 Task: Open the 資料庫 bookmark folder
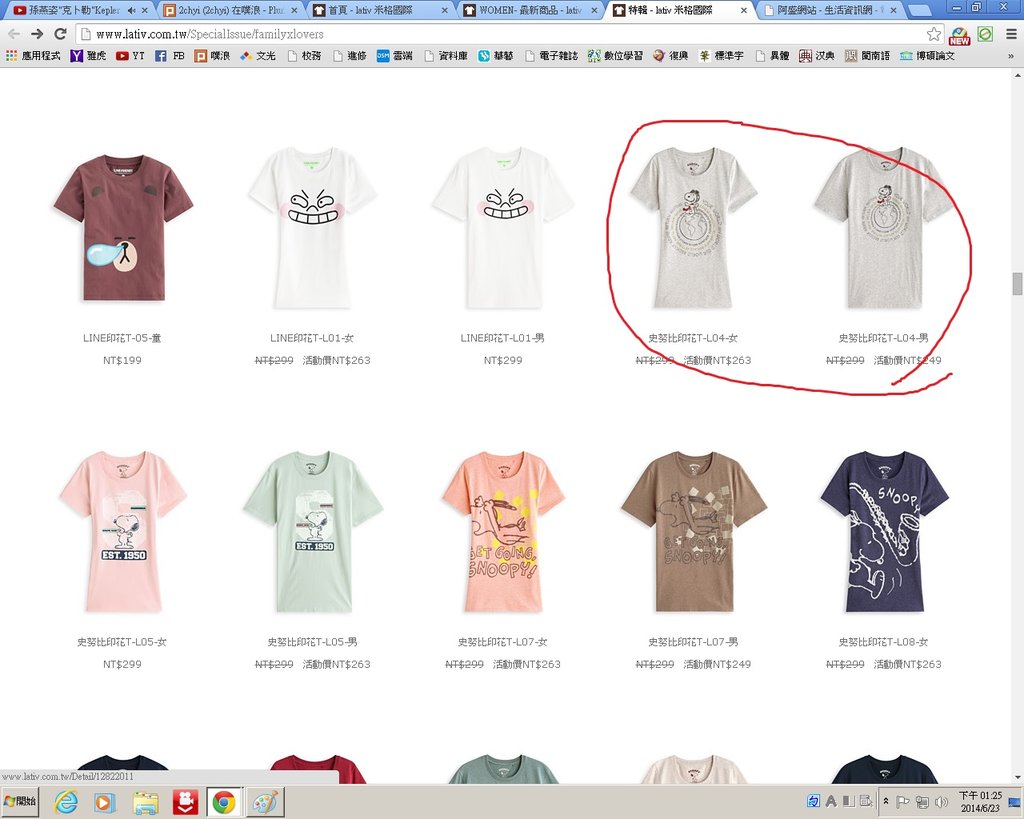click(x=445, y=56)
